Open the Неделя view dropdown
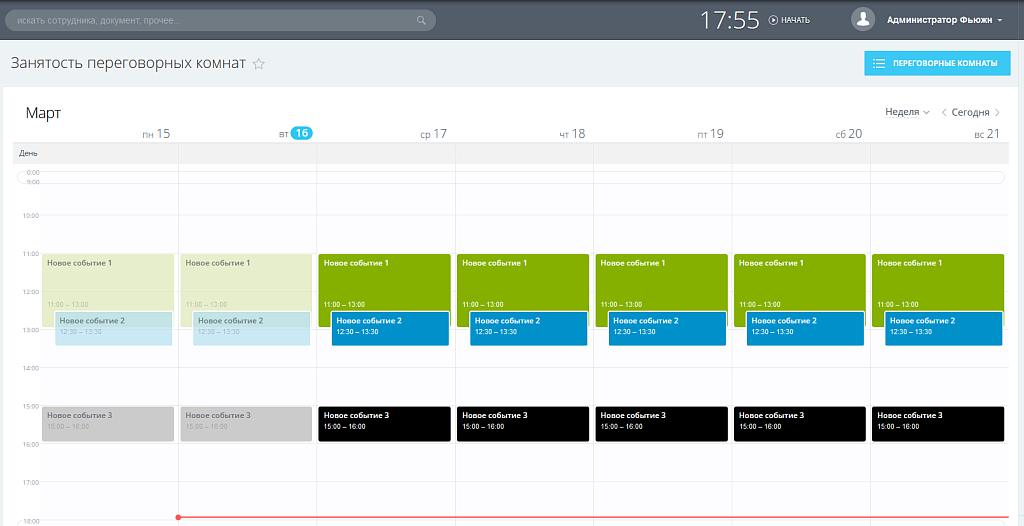 click(907, 112)
